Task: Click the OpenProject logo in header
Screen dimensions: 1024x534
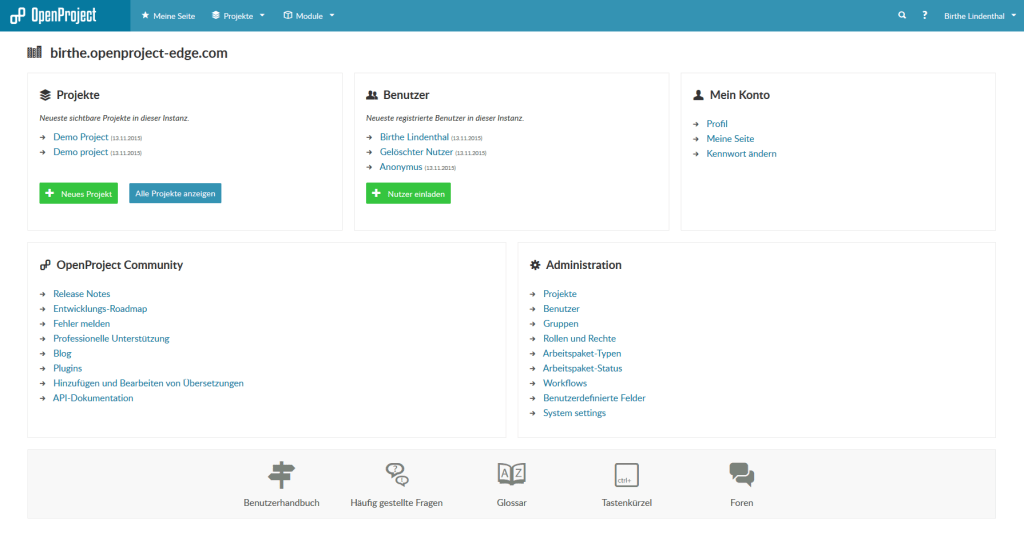Action: click(54, 15)
